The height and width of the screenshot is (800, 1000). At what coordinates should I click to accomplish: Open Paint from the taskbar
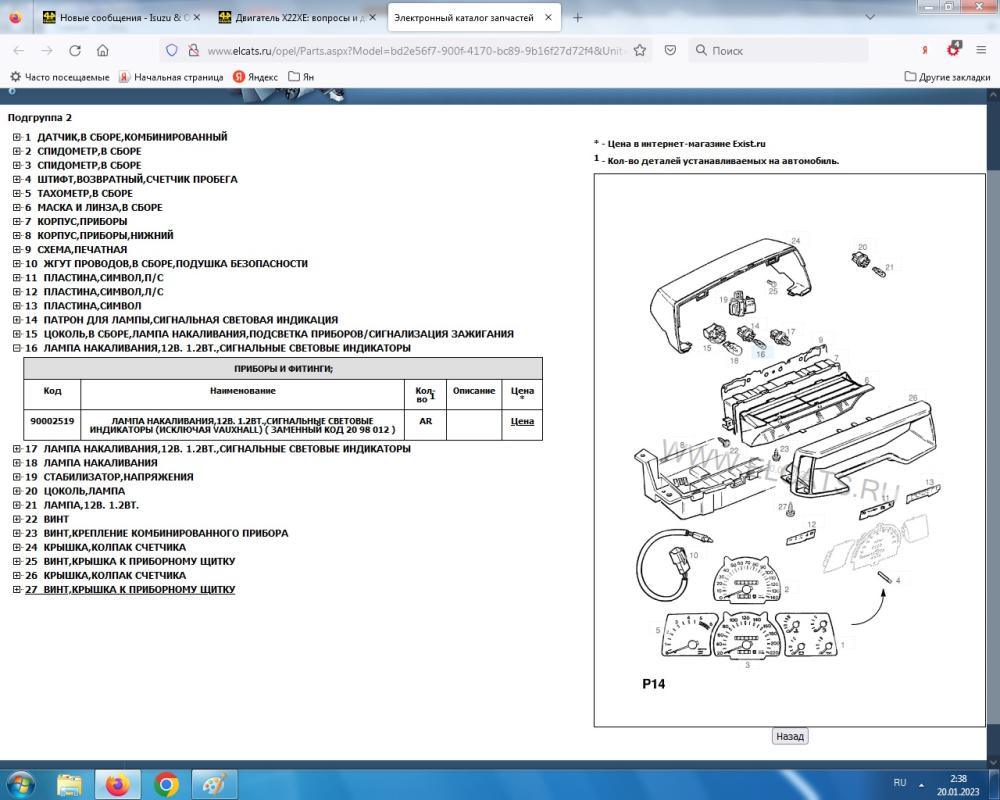[x=214, y=784]
